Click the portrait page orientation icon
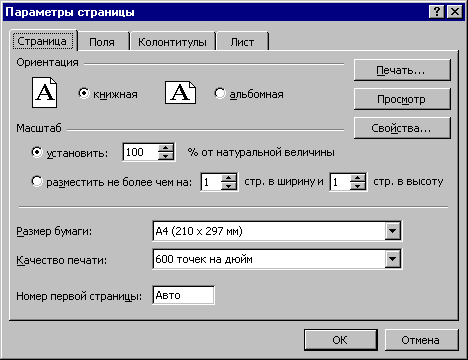 pyautogui.click(x=44, y=92)
